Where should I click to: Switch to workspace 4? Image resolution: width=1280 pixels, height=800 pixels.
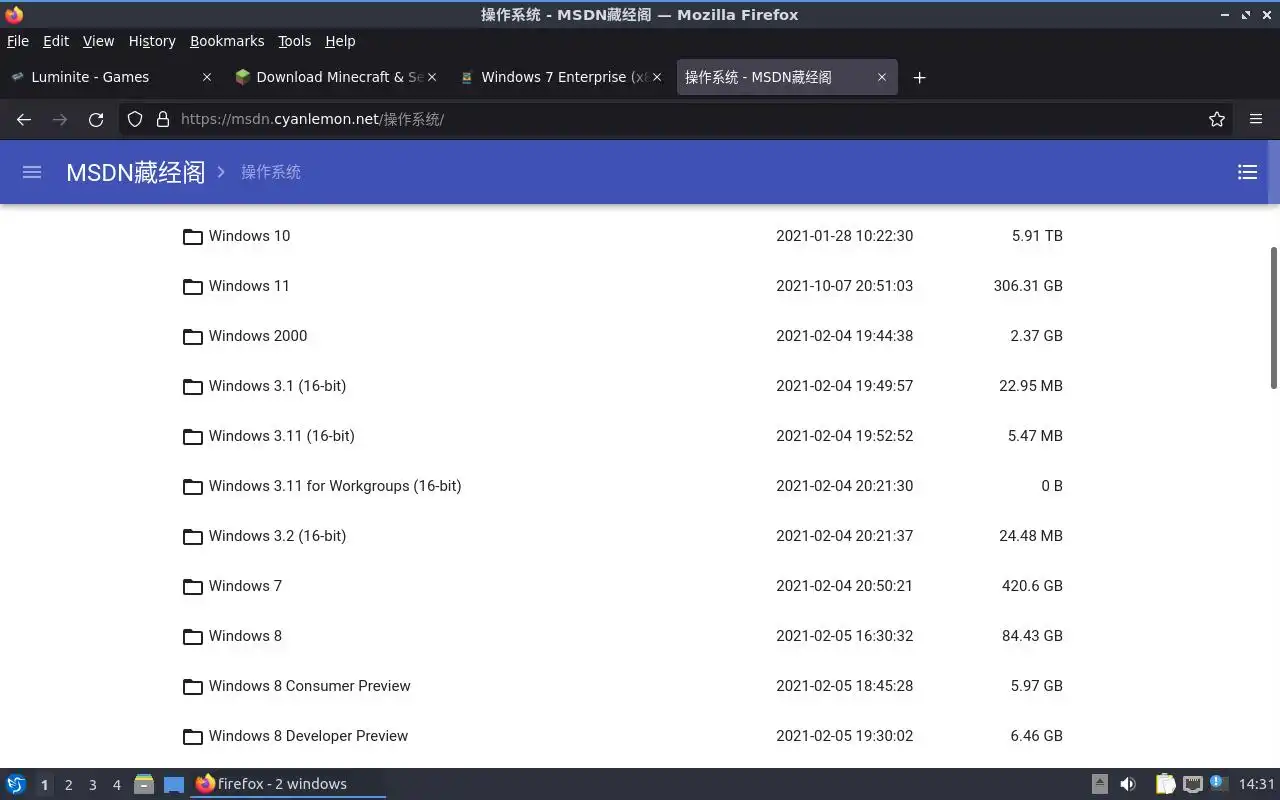[x=116, y=785]
